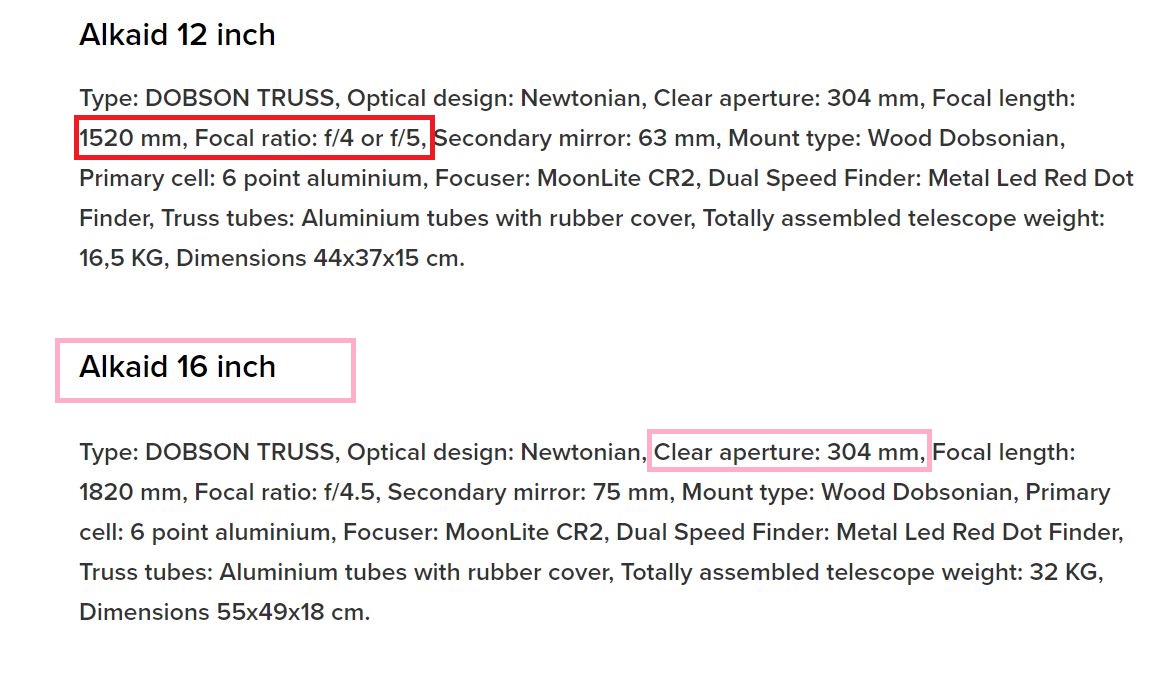Screen dimensions: 1163x693
Task: Click the red-boxed focal ratio f/4 or f/5 text
Action: click(x=254, y=138)
